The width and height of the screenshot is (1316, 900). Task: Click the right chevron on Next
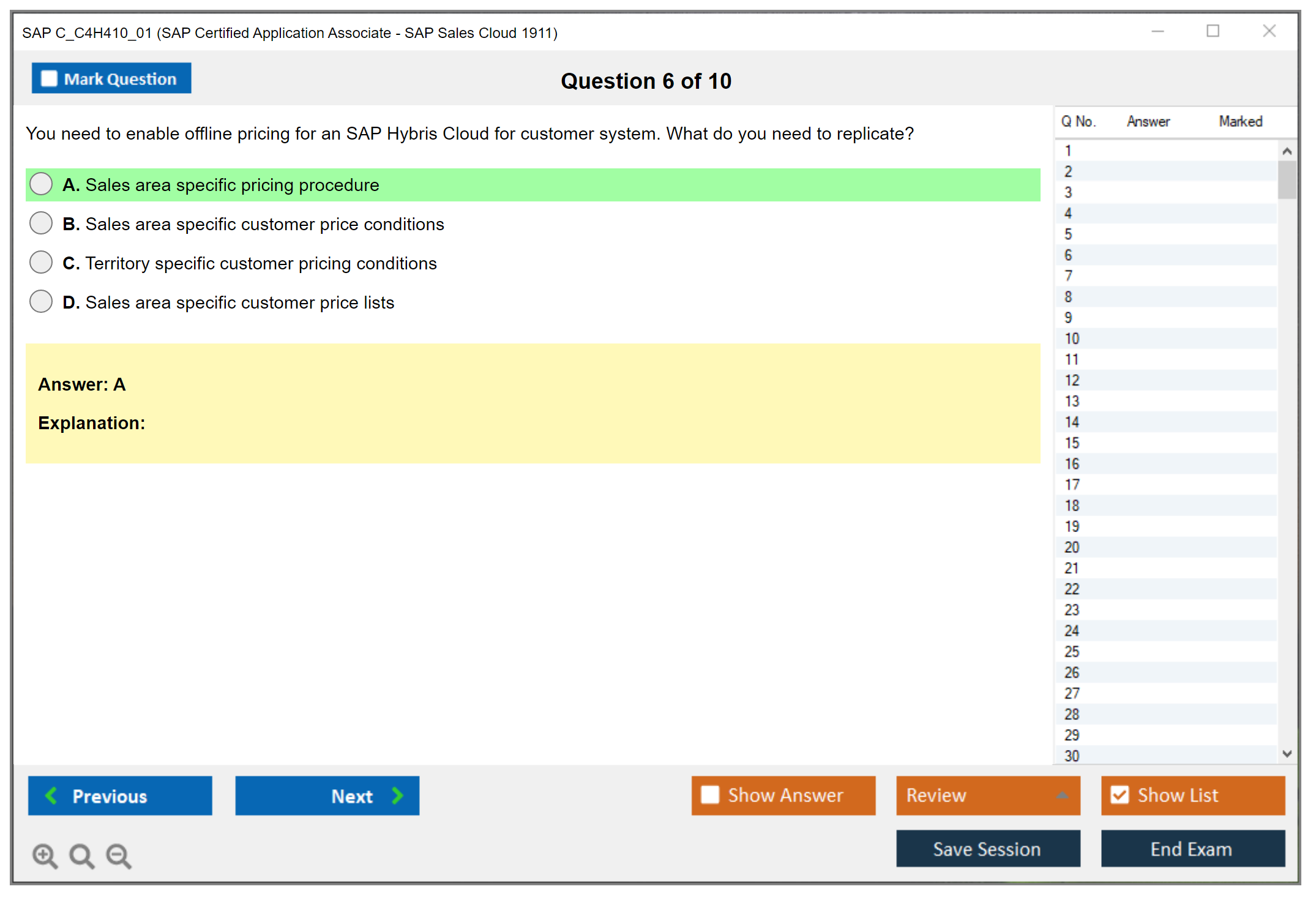coord(397,796)
